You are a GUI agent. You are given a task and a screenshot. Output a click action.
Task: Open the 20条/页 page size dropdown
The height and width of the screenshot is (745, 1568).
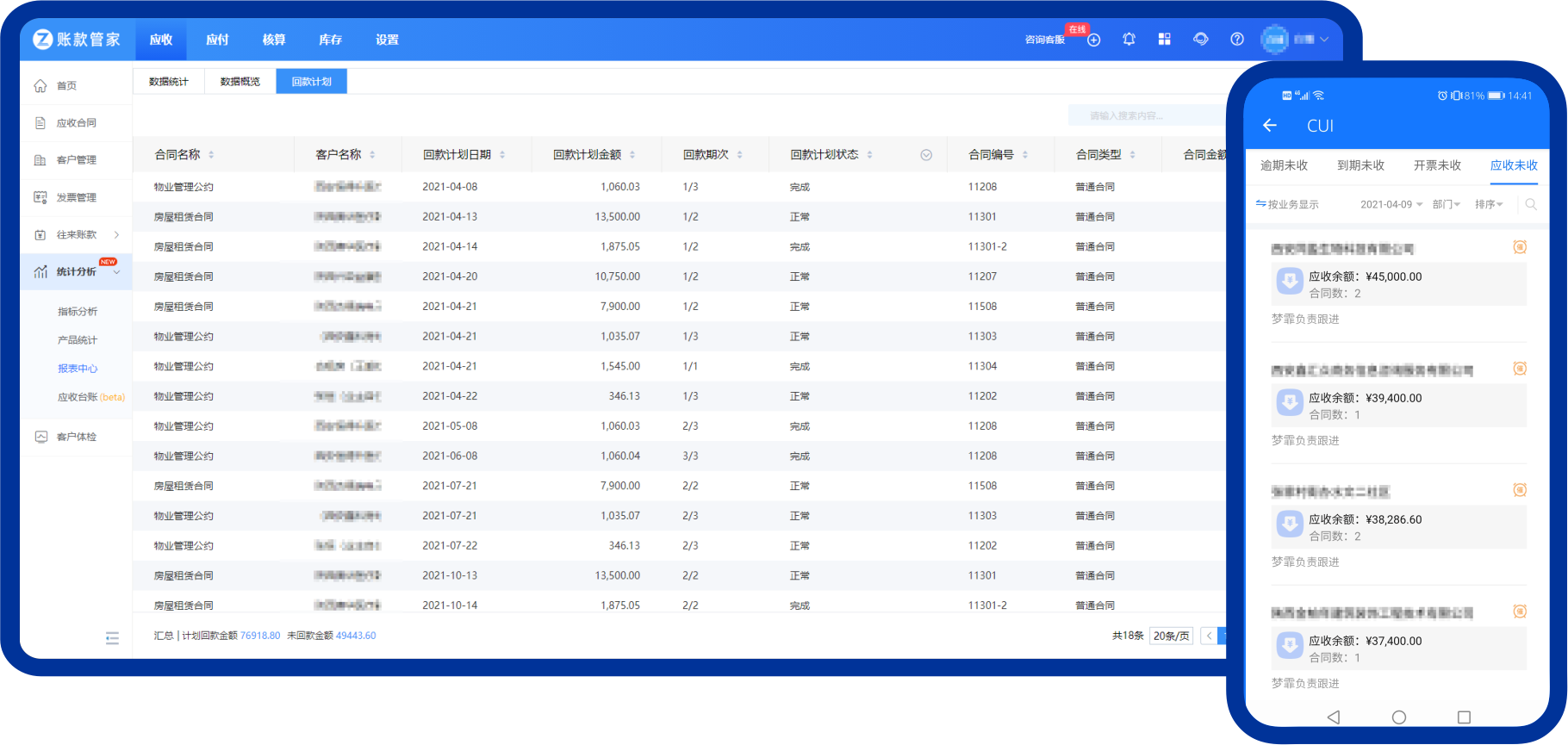click(1171, 636)
